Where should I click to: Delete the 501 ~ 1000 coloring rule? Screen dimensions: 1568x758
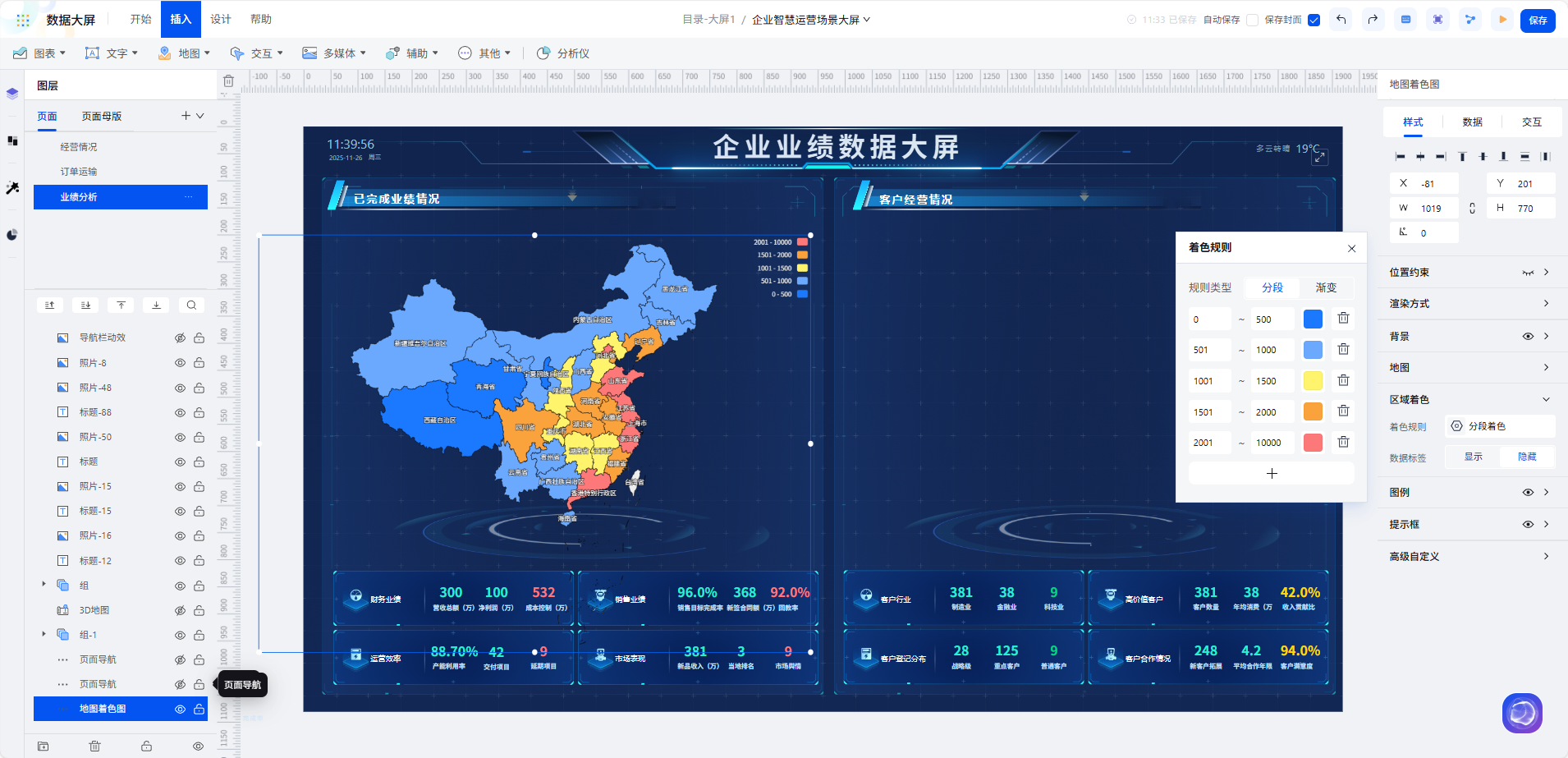click(x=1343, y=349)
